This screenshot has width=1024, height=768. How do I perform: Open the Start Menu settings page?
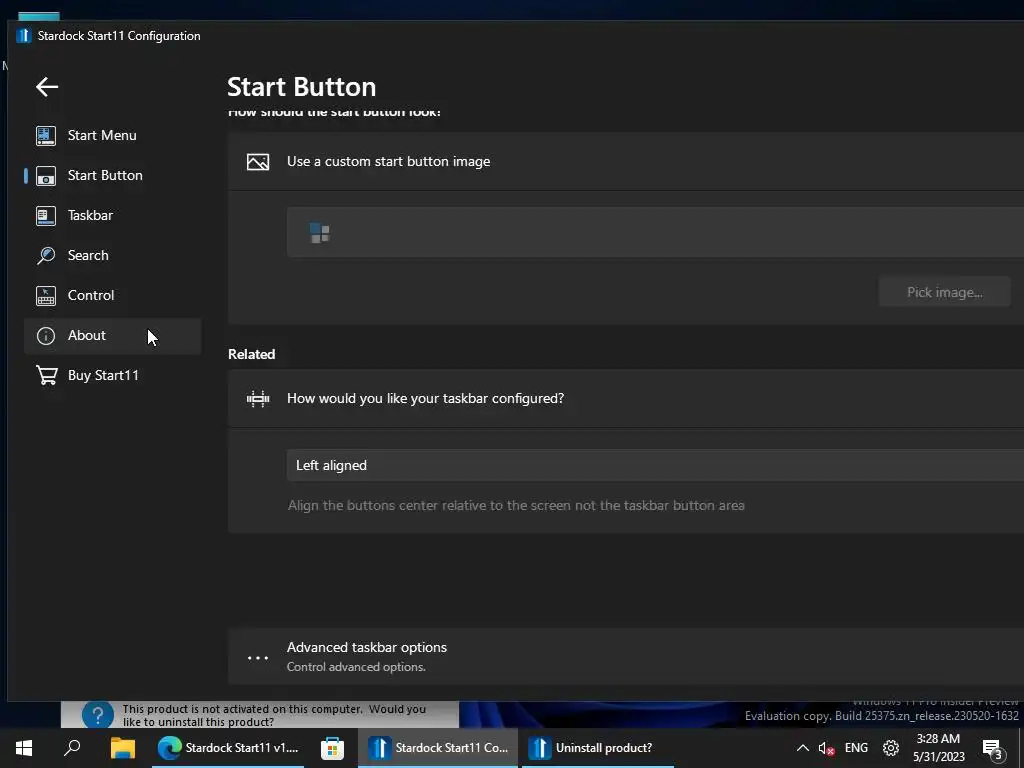click(x=112, y=135)
